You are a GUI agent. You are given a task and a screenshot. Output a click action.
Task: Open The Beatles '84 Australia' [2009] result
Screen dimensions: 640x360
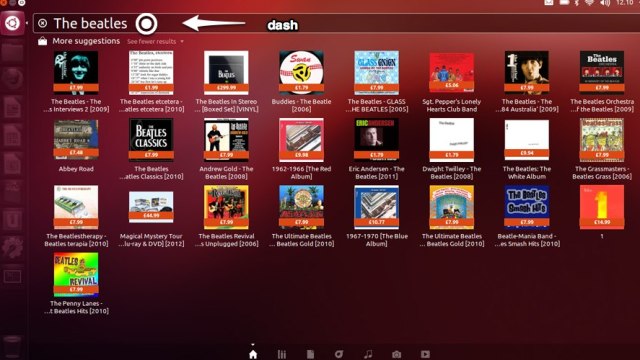point(527,82)
